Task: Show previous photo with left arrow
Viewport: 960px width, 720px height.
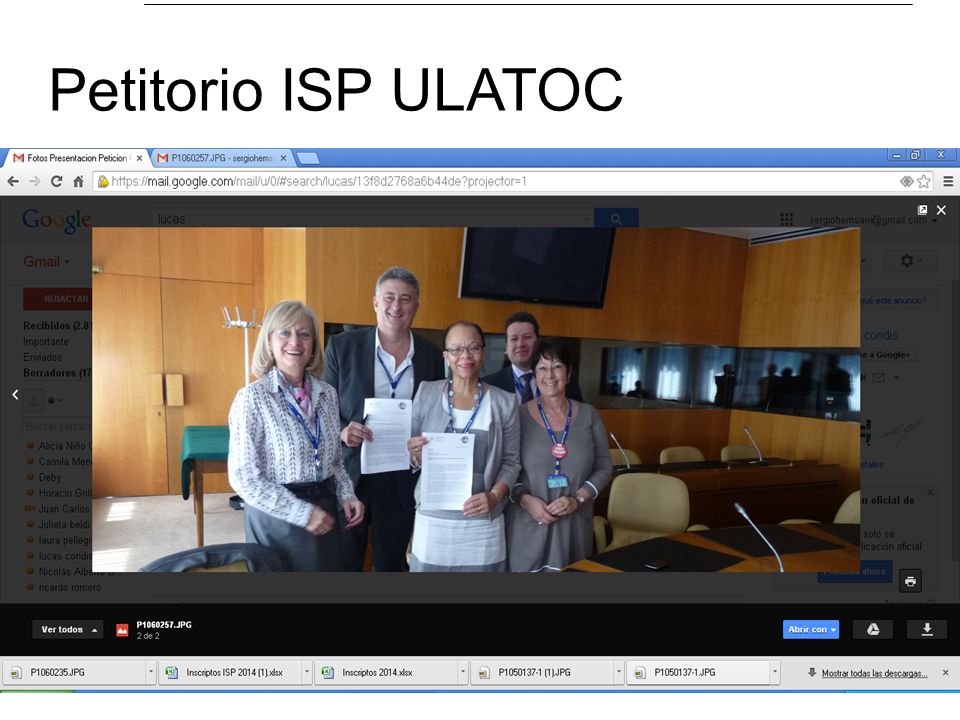Action: (15, 395)
